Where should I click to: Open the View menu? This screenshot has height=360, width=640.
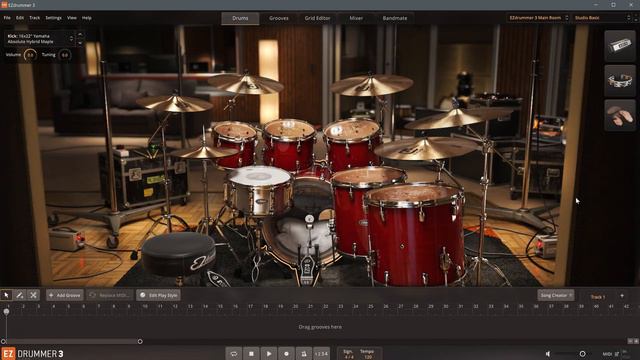72,18
